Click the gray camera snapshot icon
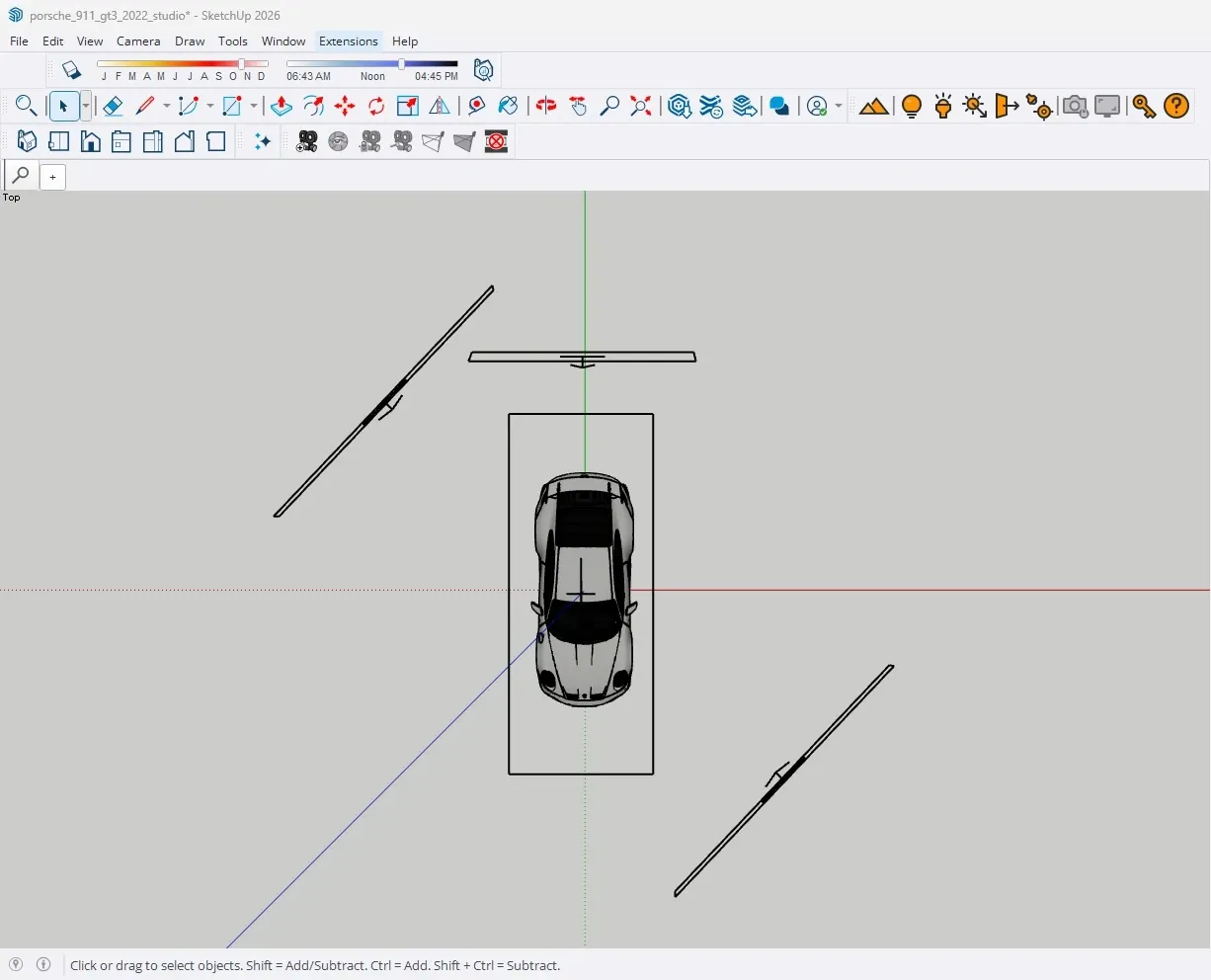Screen dimensions: 1211x980 pos(1075,106)
